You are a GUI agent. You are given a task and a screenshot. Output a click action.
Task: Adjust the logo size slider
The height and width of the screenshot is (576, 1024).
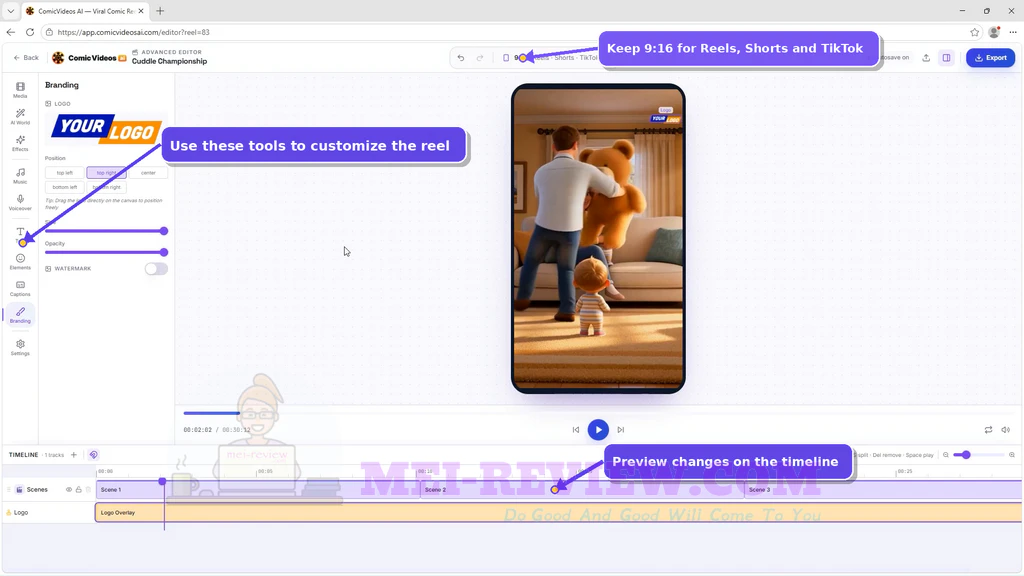click(106, 231)
